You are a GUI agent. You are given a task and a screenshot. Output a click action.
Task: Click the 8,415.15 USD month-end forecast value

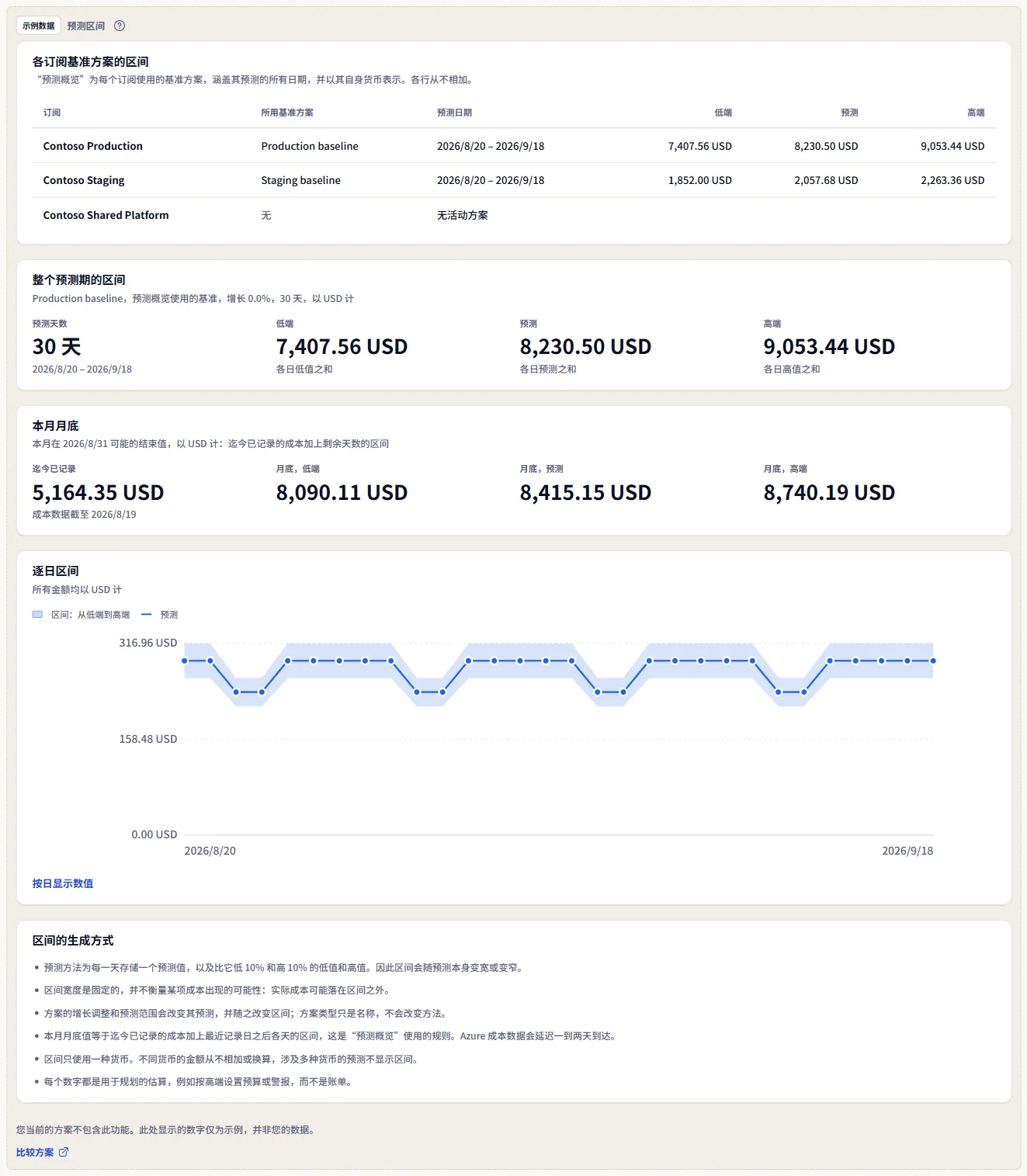coord(586,492)
